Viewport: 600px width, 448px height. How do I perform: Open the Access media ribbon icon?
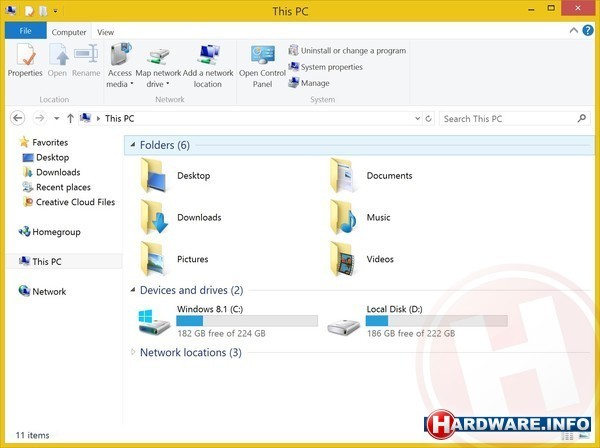120,54
